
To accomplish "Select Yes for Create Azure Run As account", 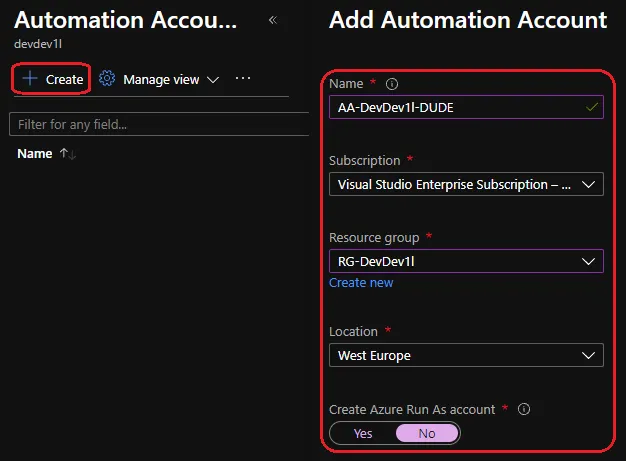I will 363,433.
